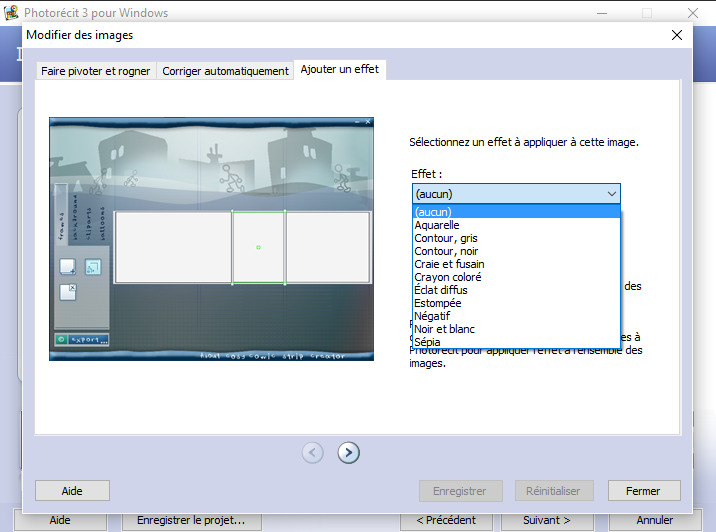Image resolution: width=716 pixels, height=532 pixels.
Task: Select the Ajouter un effet tab
Action: click(340, 69)
